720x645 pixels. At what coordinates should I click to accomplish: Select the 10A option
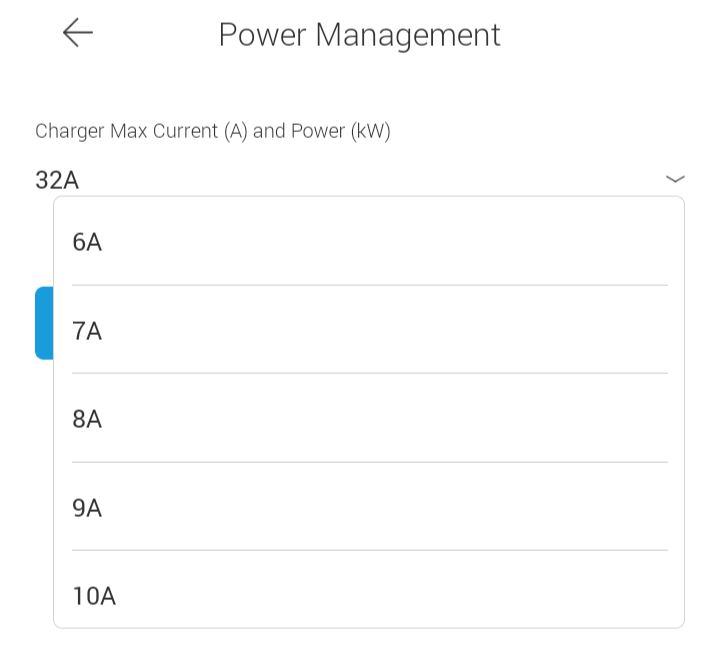(368, 596)
